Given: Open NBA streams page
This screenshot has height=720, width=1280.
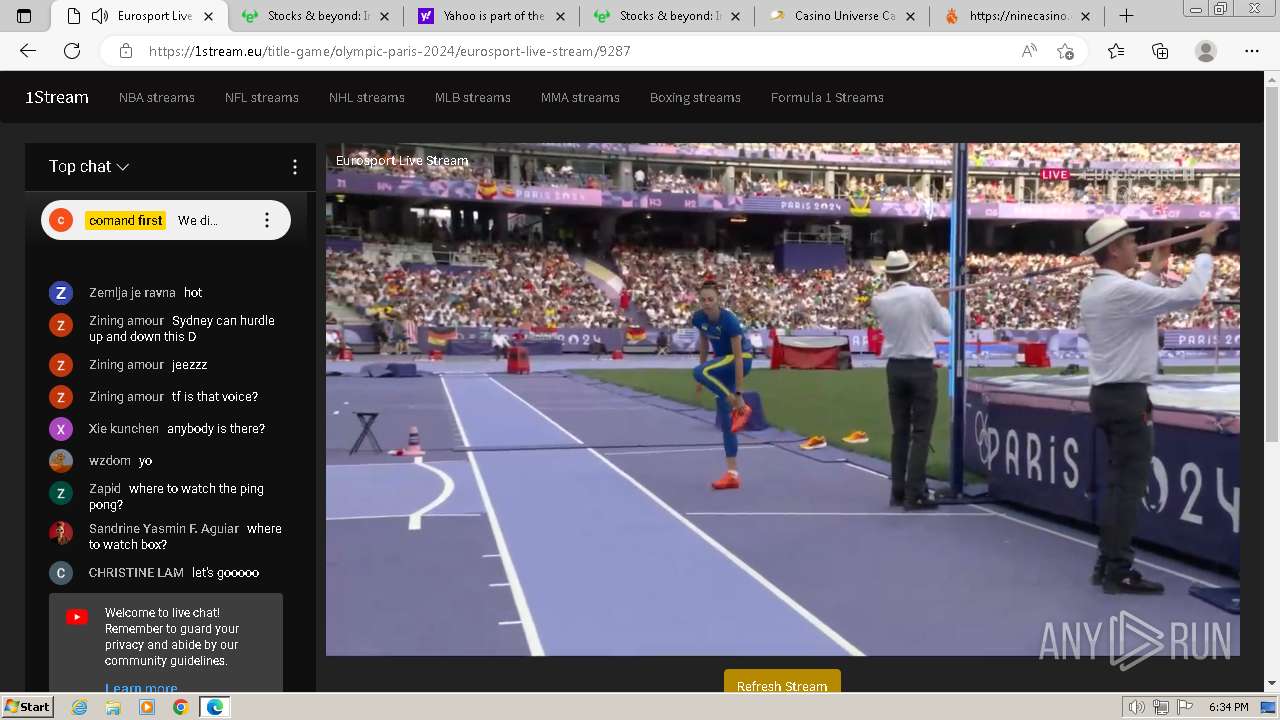Looking at the screenshot, I should (157, 97).
